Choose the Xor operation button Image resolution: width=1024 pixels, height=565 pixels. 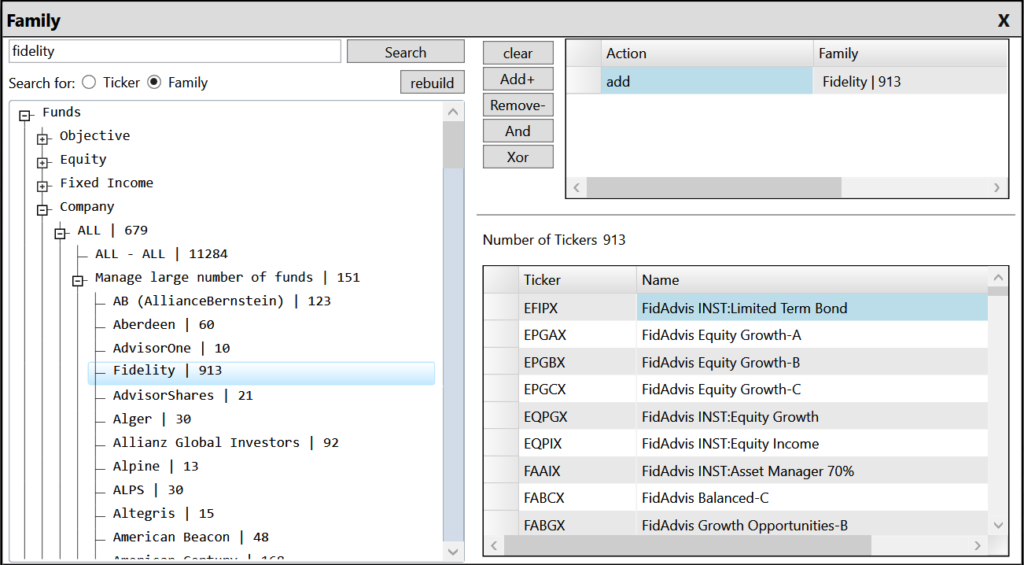[517, 157]
